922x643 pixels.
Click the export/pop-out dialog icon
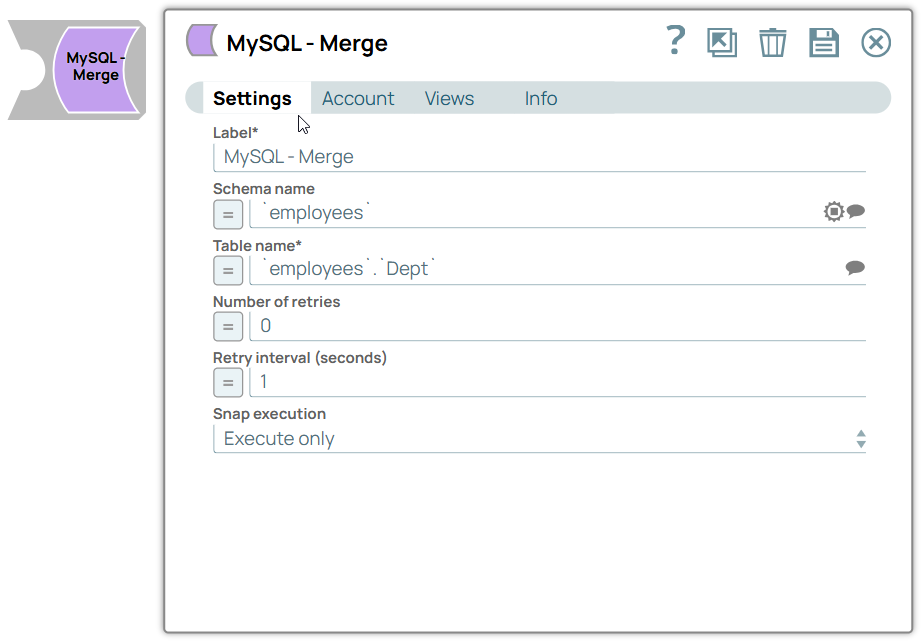(x=722, y=42)
